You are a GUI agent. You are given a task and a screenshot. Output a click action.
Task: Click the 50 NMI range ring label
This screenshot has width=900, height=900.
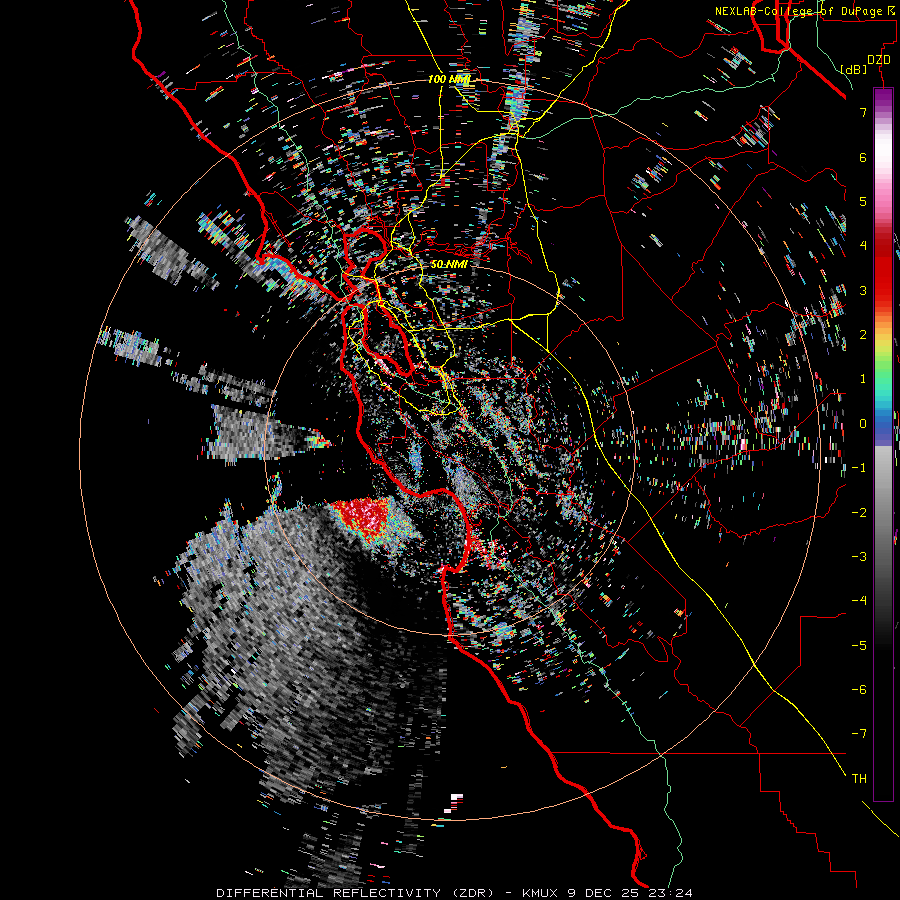(449, 264)
